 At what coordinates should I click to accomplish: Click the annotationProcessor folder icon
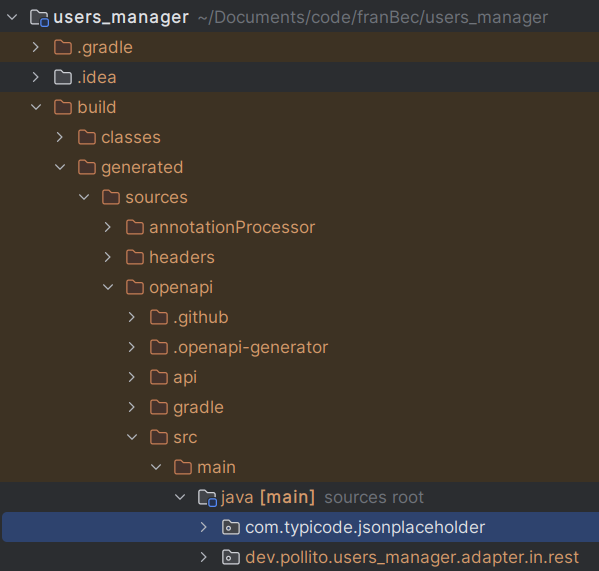[135, 227]
